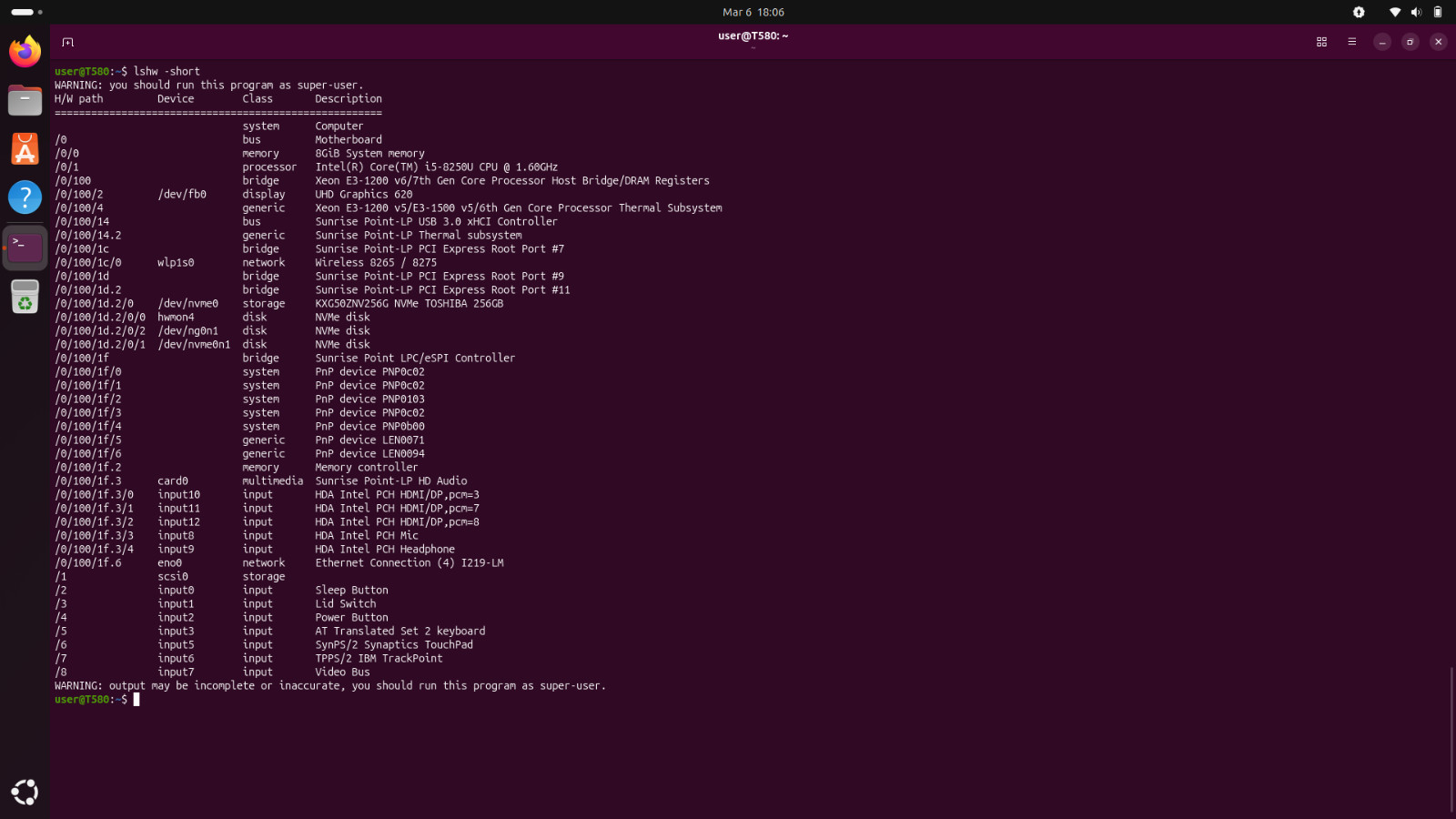Click the "/dev/nvme0n1" device name
Image resolution: width=1456 pixels, height=819 pixels.
(194, 344)
